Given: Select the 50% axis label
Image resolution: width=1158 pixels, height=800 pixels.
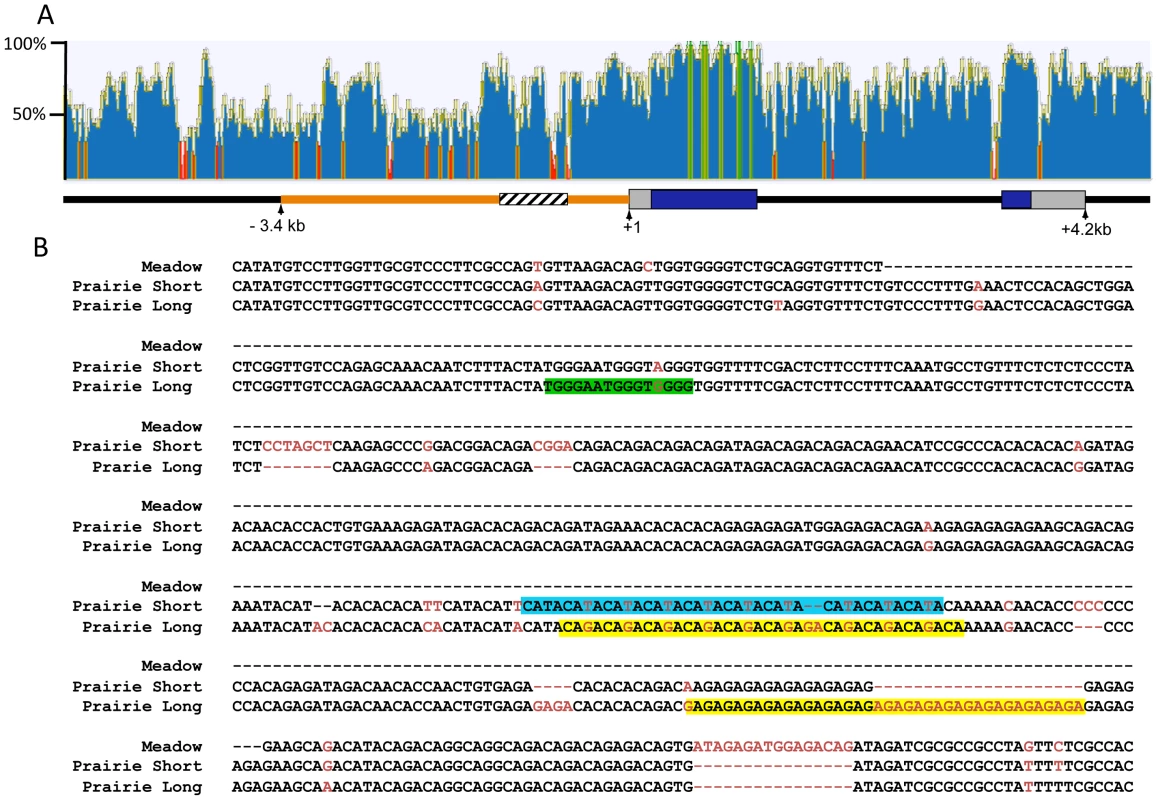Looking at the screenshot, I should point(30,114).
